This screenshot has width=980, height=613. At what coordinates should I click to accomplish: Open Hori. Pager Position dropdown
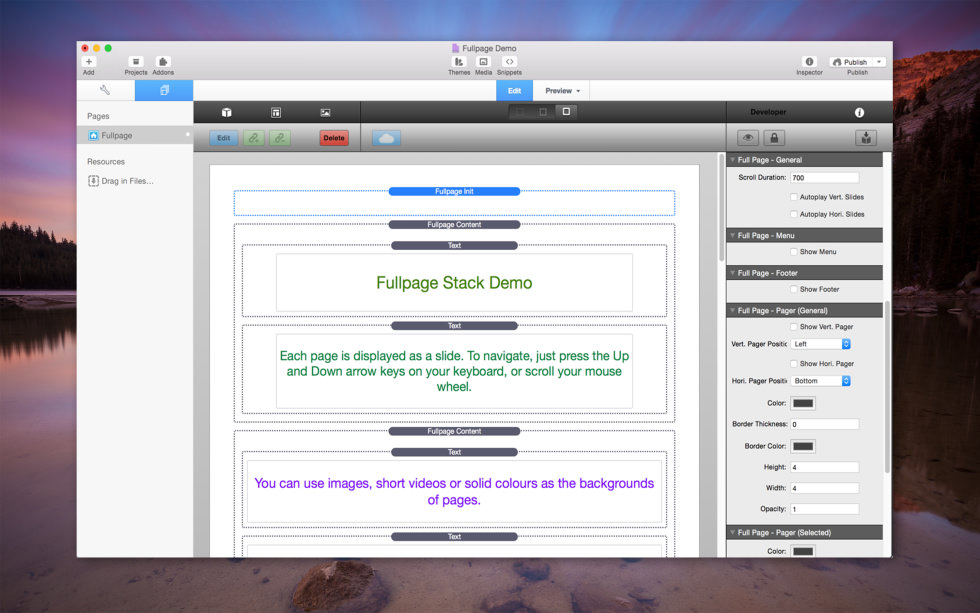(821, 381)
